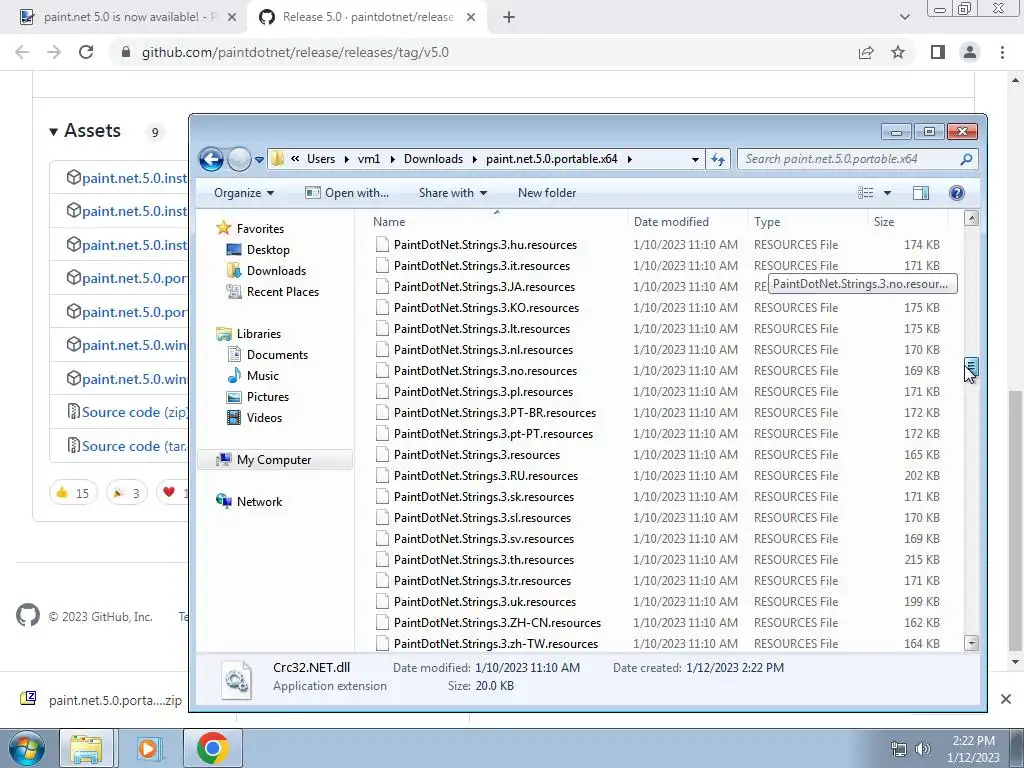Image resolution: width=1024 pixels, height=768 pixels.
Task: Click Users segment in breadcrumb path
Action: pyautogui.click(x=321, y=159)
